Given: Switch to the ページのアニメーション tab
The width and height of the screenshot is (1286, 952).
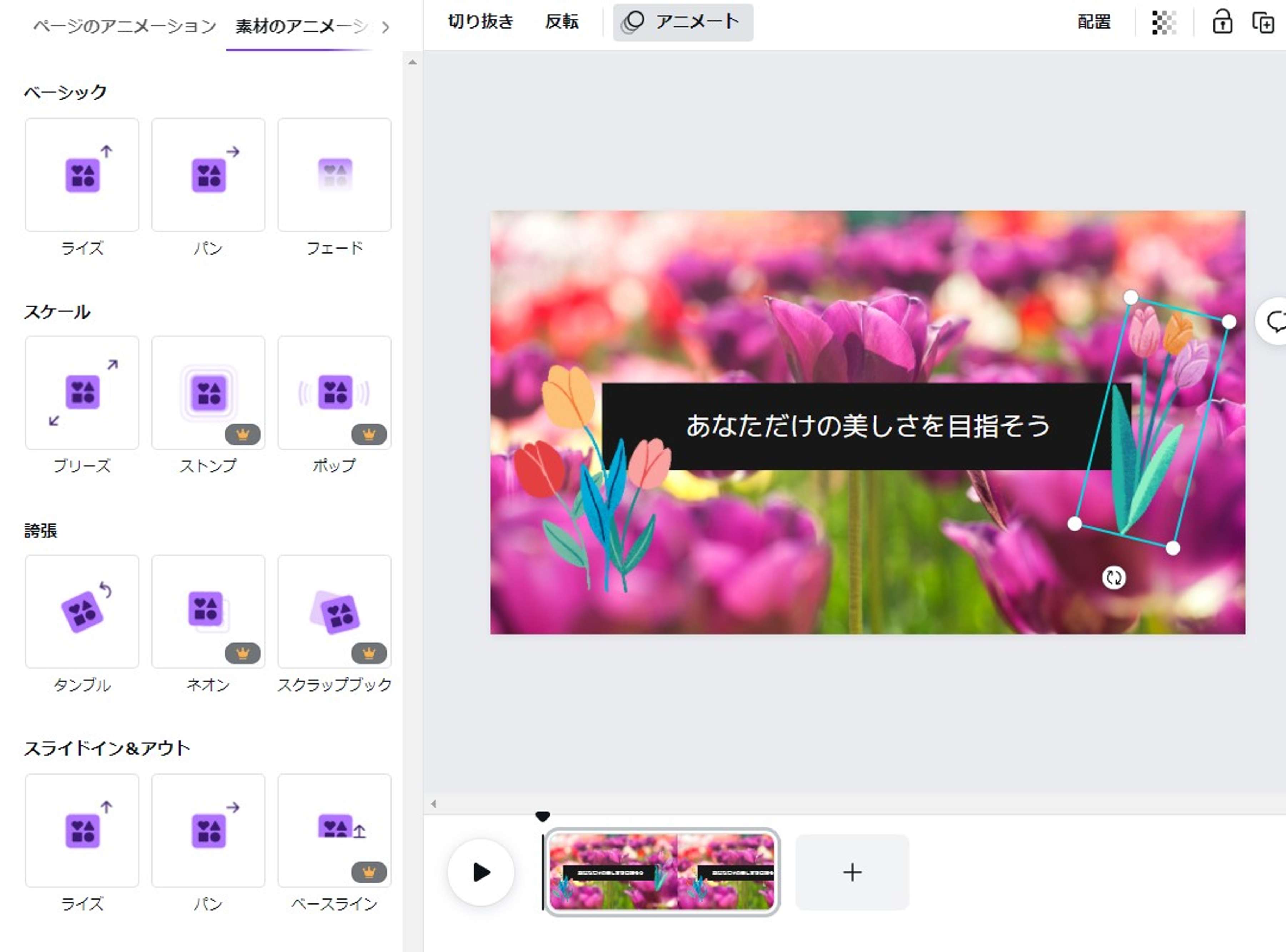Looking at the screenshot, I should pos(125,26).
